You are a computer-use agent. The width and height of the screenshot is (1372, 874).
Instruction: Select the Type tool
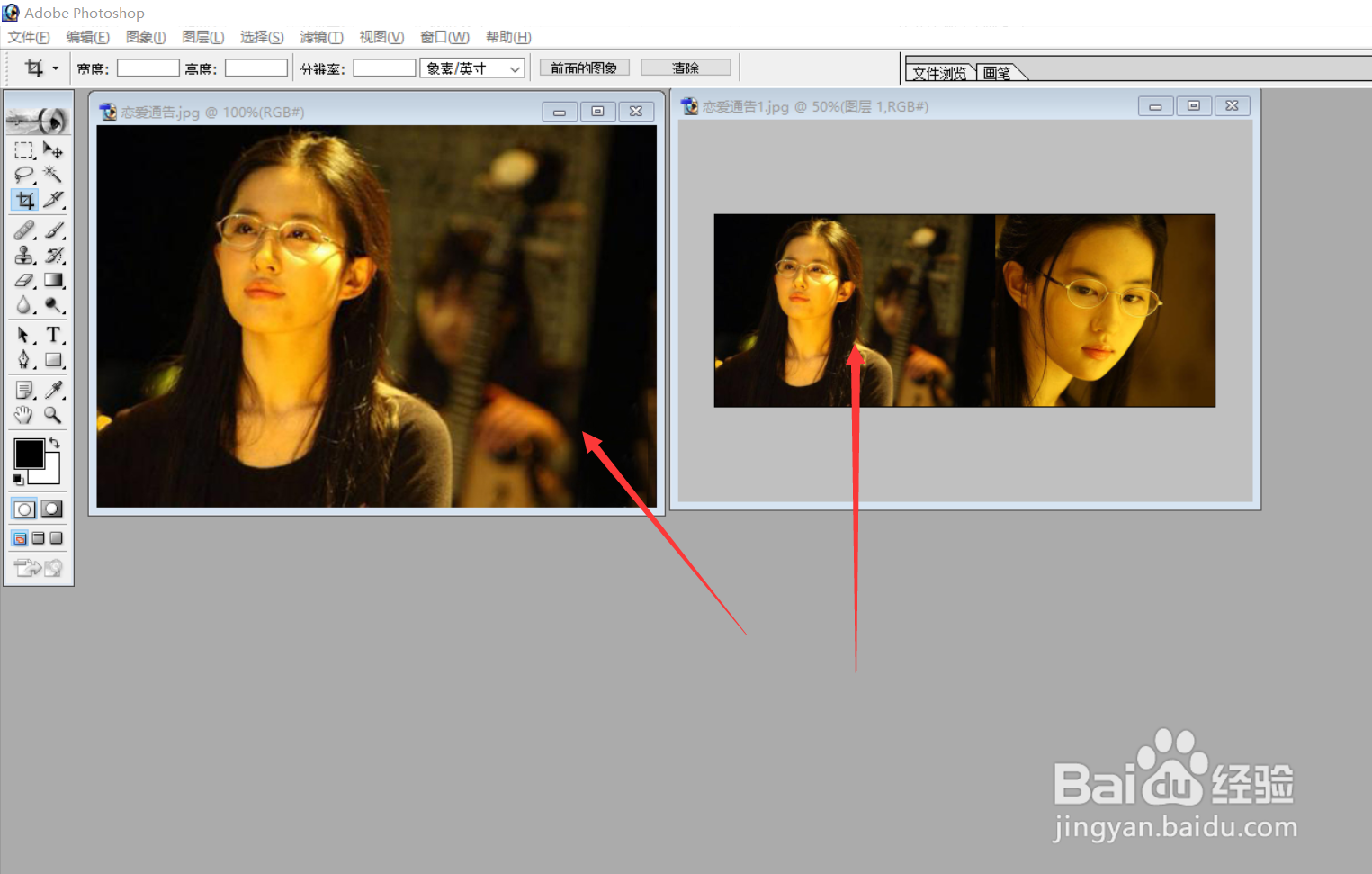click(x=53, y=335)
